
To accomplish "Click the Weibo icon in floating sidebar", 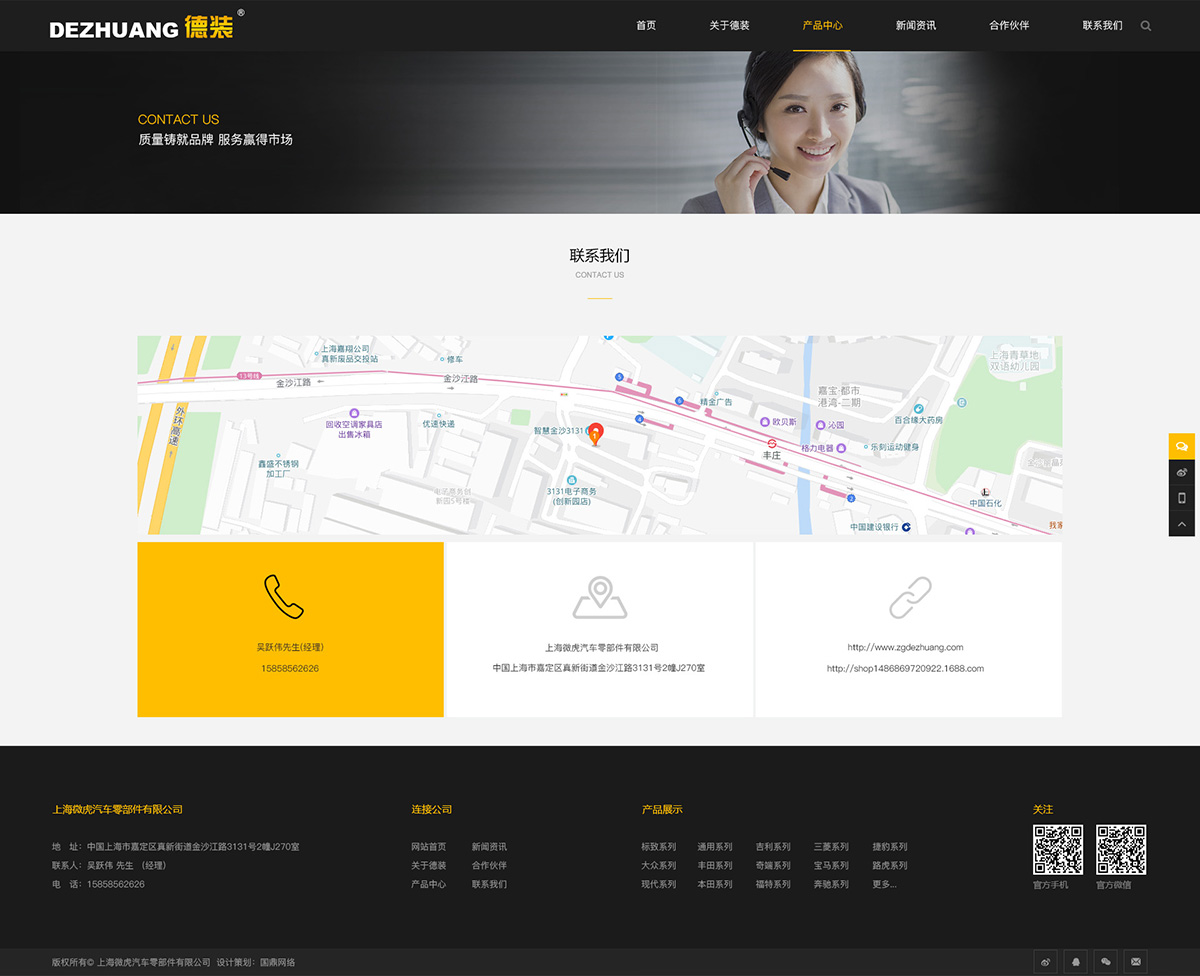I will [x=1181, y=472].
